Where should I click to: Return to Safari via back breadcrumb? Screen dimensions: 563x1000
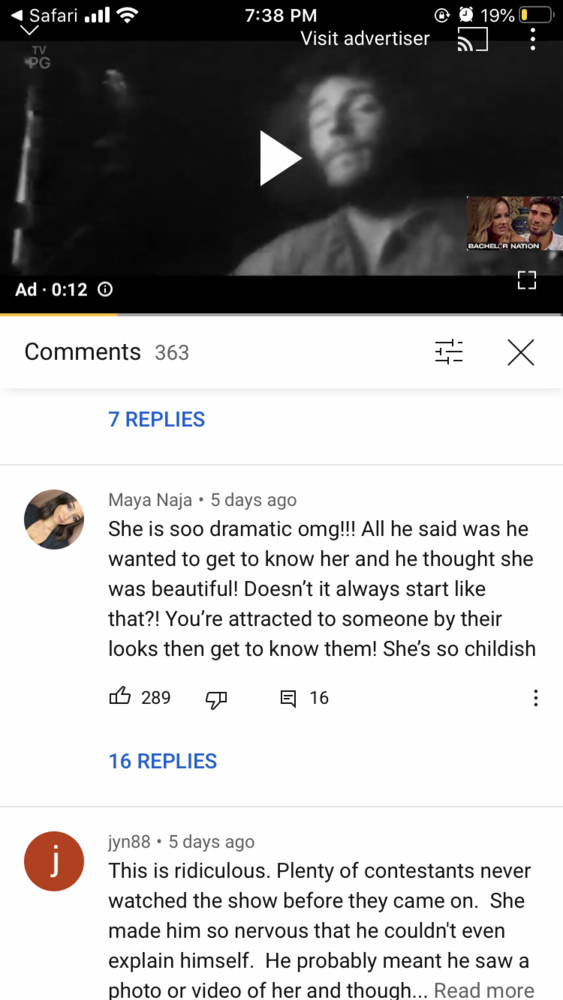(44, 14)
